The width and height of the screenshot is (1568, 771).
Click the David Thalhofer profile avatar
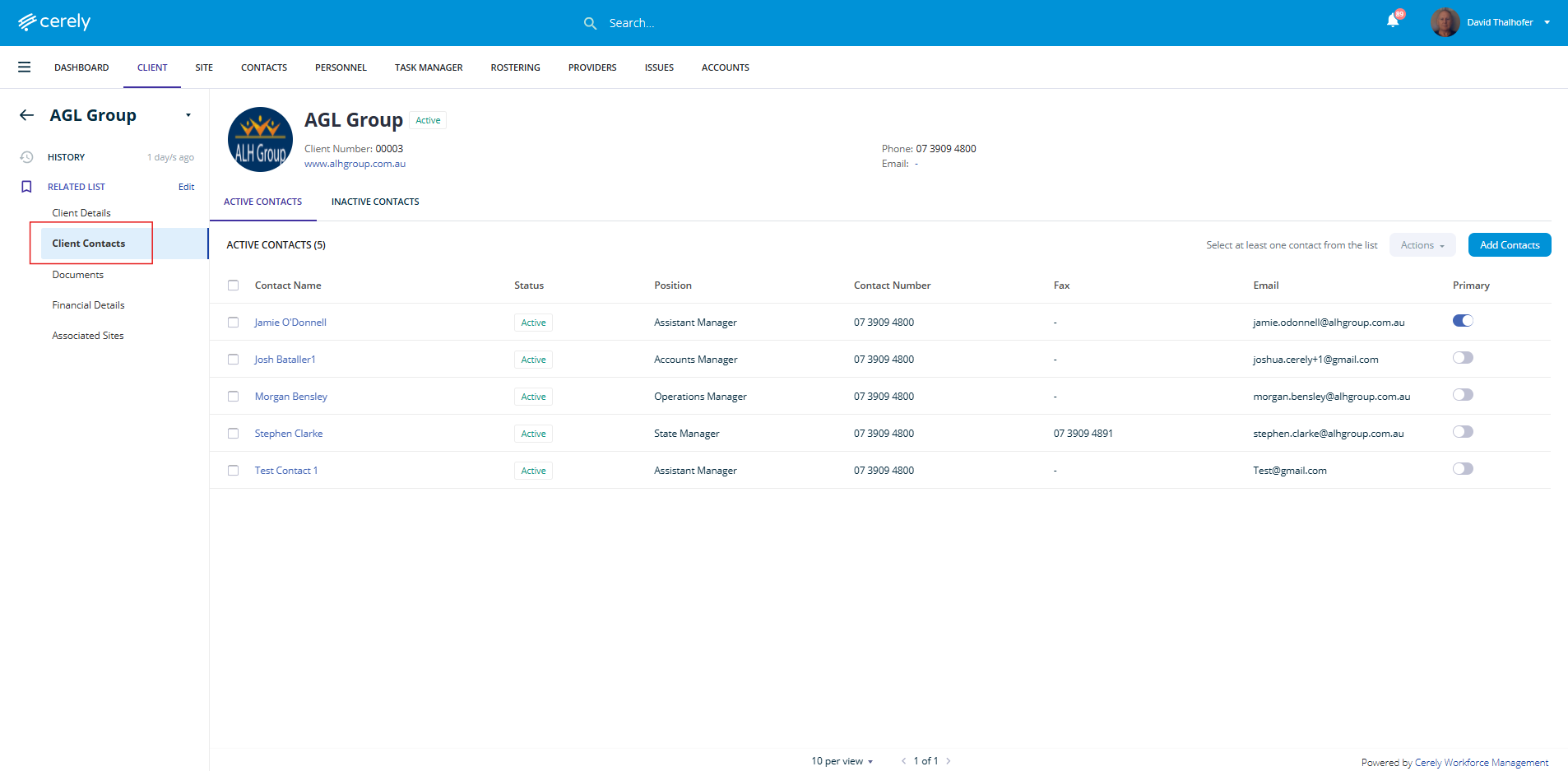(x=1445, y=22)
